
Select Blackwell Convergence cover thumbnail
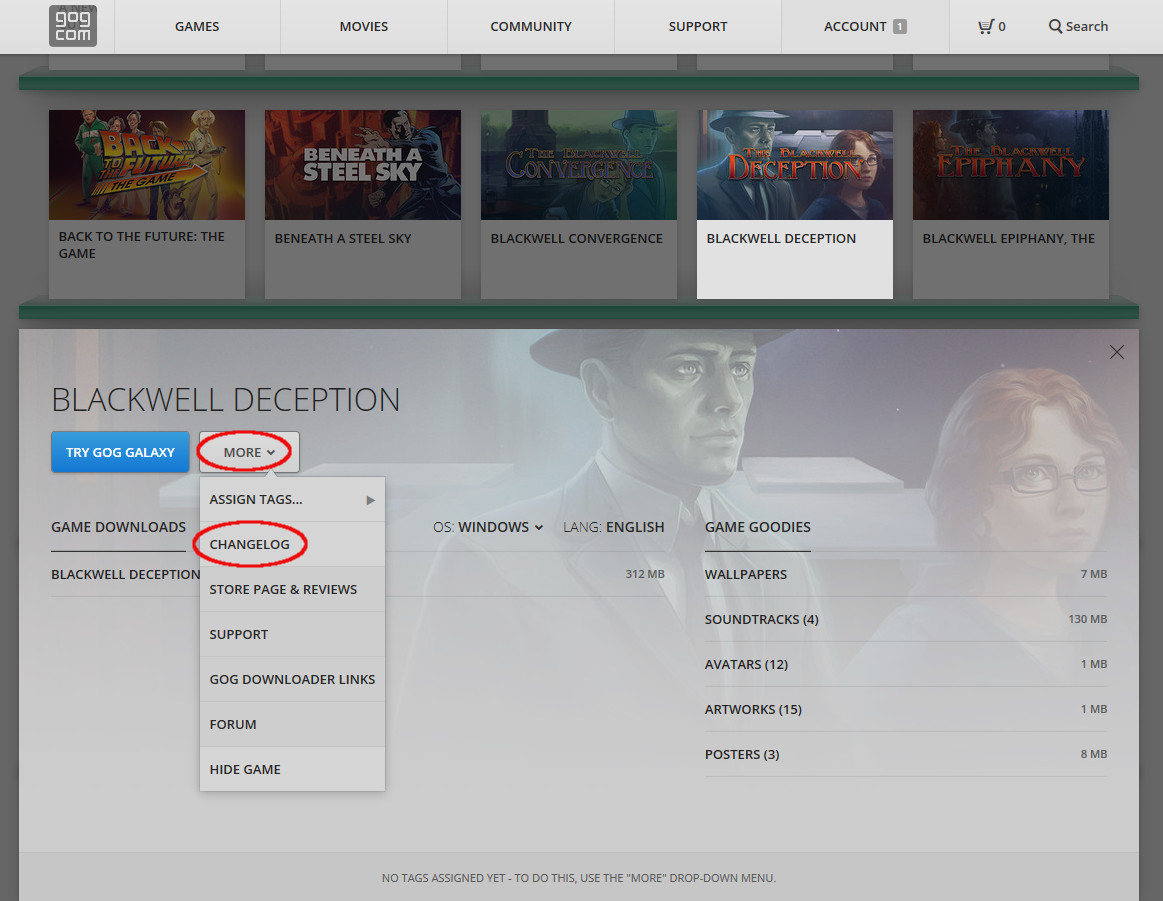click(579, 165)
